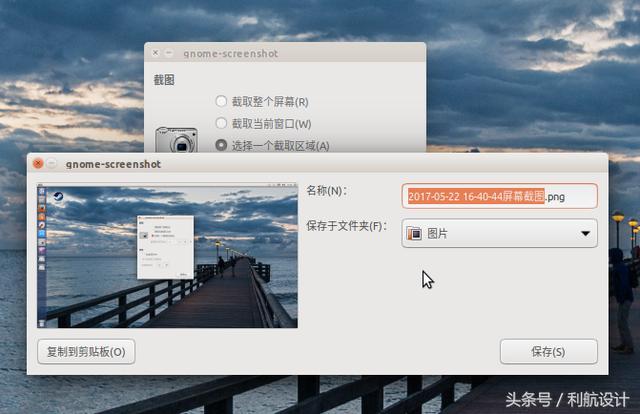Open the 图片 save folder combo box
The image size is (640, 414).
(499, 234)
